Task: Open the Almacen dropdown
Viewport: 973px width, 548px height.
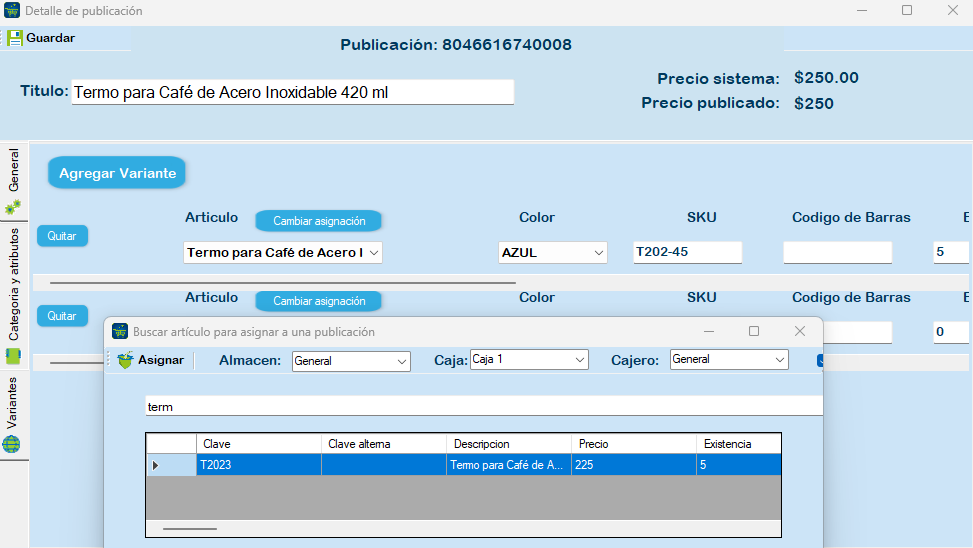Action: (x=351, y=361)
